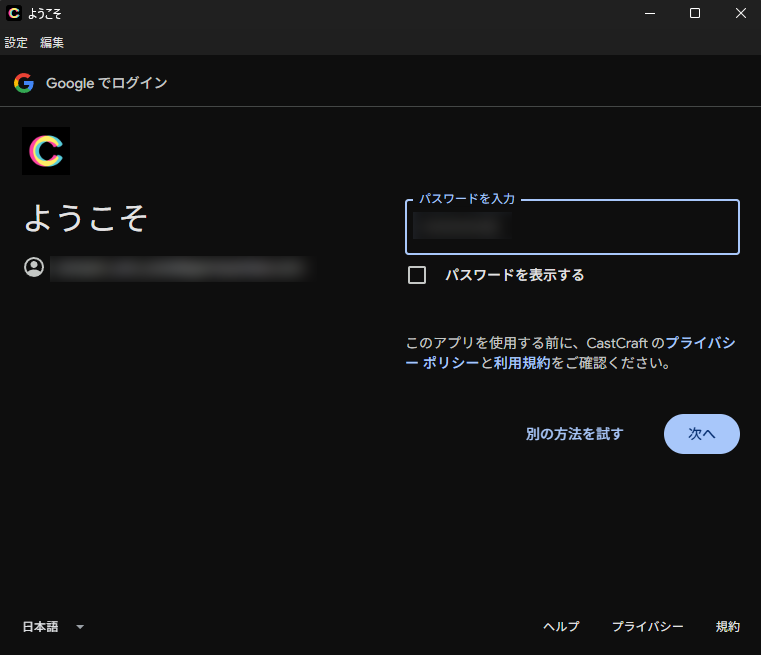The width and height of the screenshot is (761, 655).
Task: Focus the パスワードを入力 field
Action: coord(572,227)
